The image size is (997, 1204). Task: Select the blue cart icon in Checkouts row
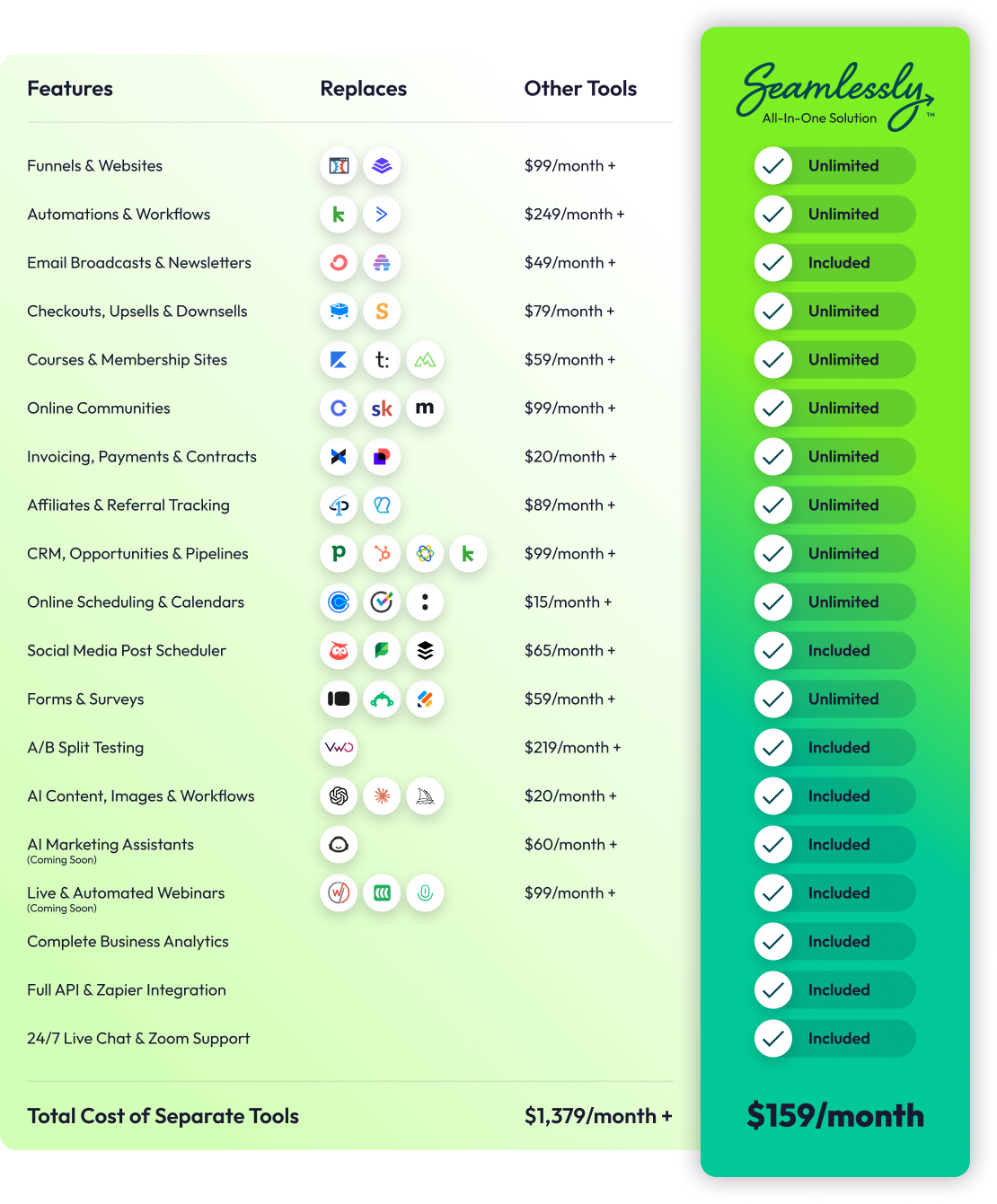click(339, 312)
